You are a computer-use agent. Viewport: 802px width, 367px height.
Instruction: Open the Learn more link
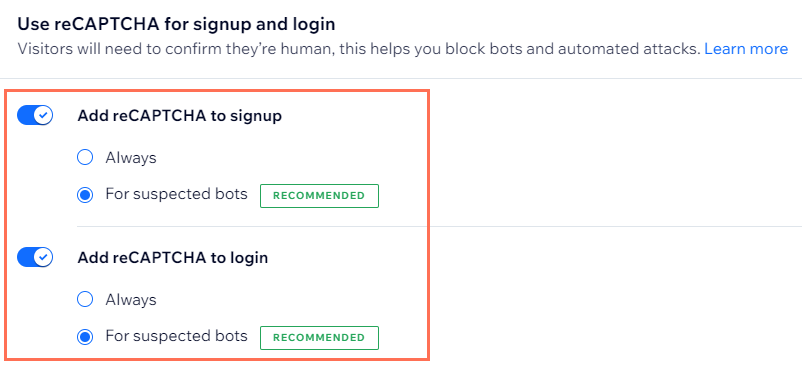pyautogui.click(x=746, y=49)
